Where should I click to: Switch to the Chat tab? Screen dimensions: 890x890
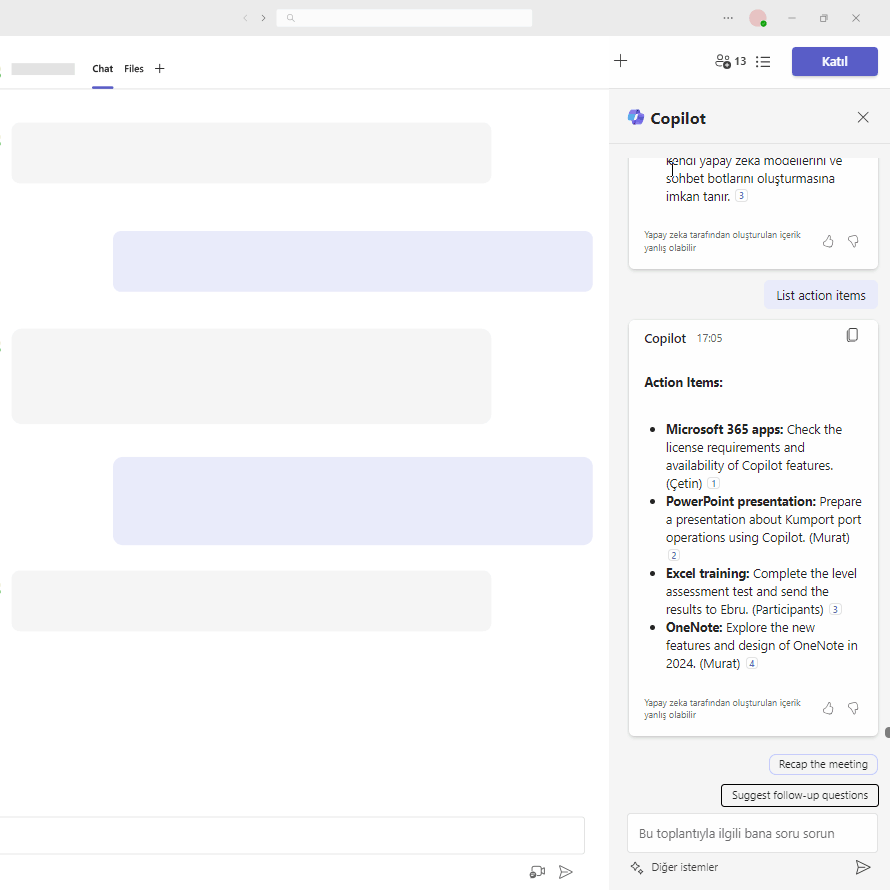103,69
